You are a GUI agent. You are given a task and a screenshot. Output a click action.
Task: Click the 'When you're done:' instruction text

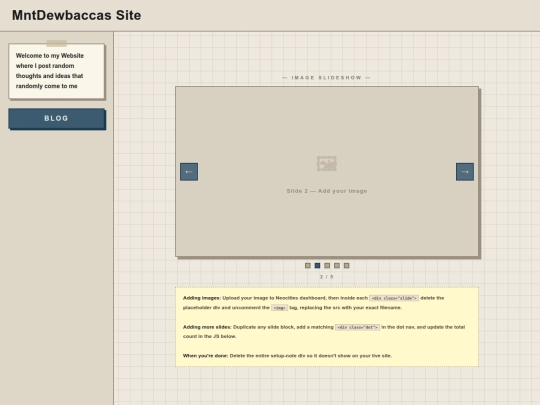(205, 356)
